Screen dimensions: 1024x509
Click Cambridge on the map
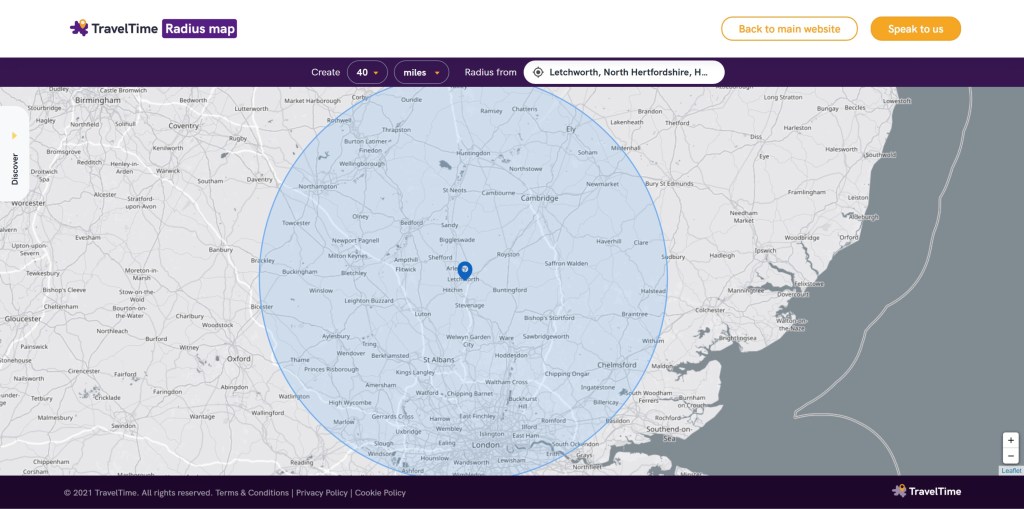pos(539,198)
